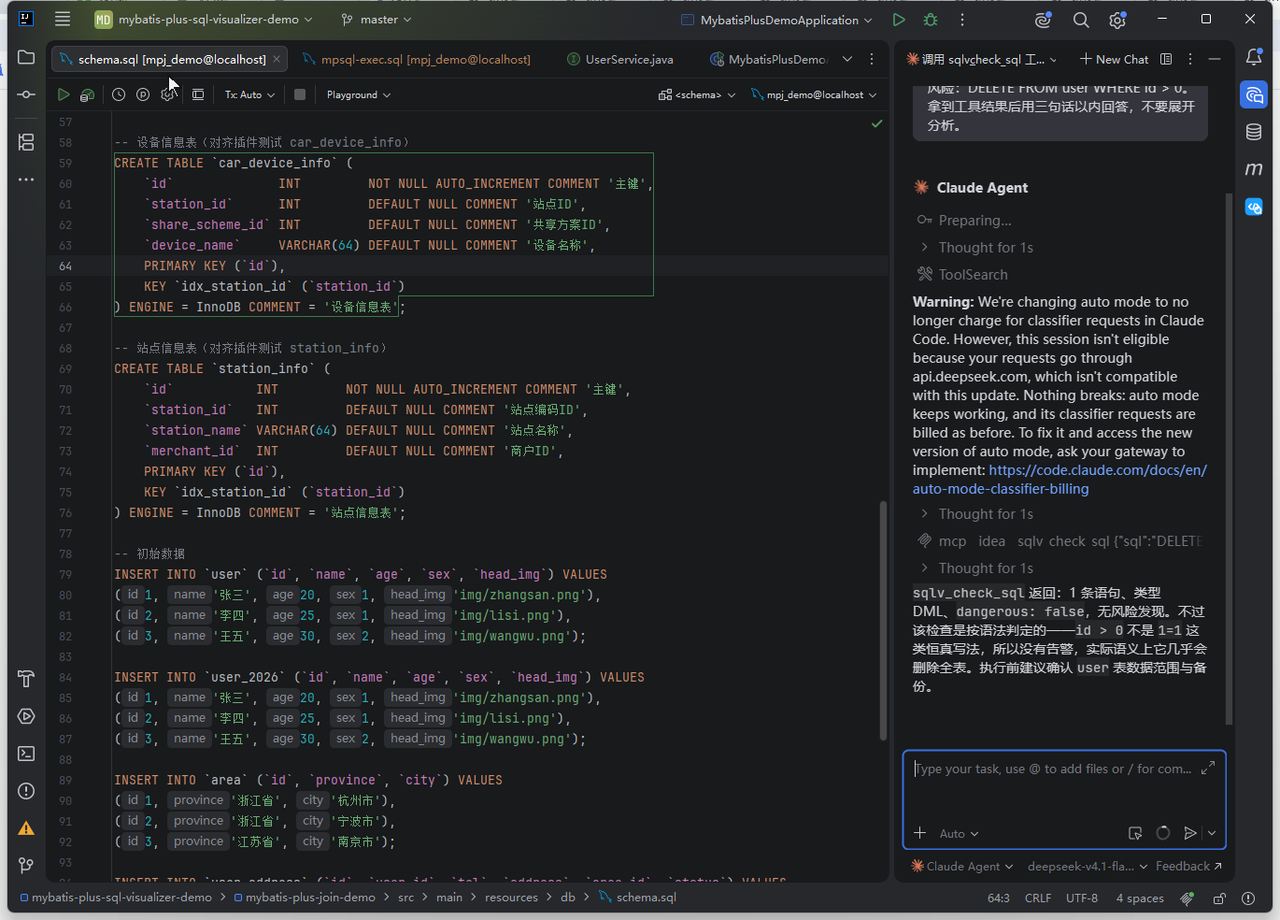Viewport: 1280px width, 920px height.
Task: Toggle the read-only lock in the status bar
Action: coord(1221,897)
